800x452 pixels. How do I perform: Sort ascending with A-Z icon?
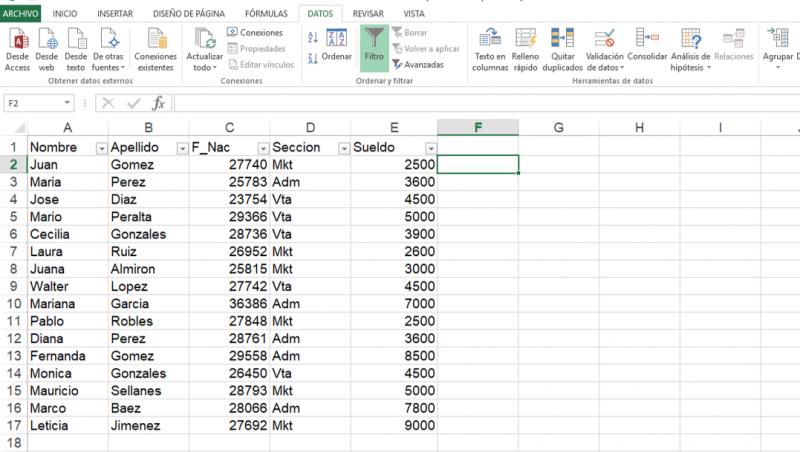click(x=313, y=37)
